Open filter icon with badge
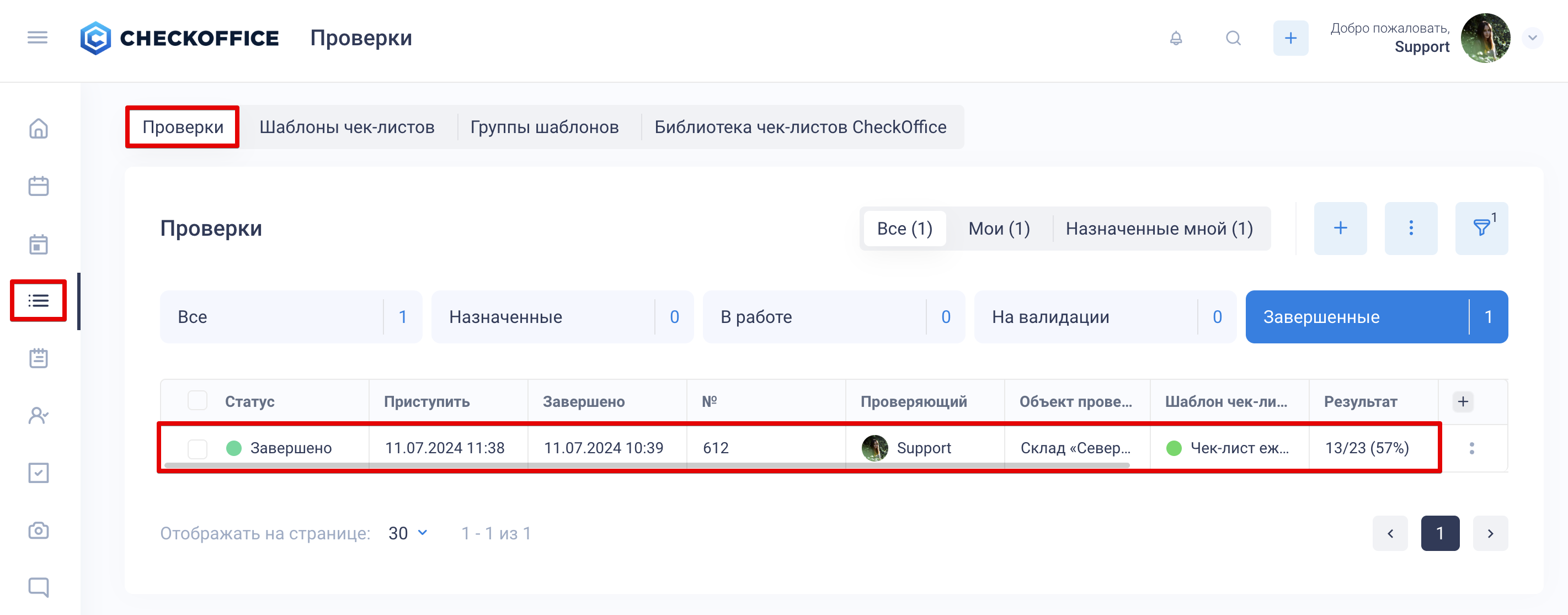The width and height of the screenshot is (1568, 615). pyautogui.click(x=1481, y=229)
